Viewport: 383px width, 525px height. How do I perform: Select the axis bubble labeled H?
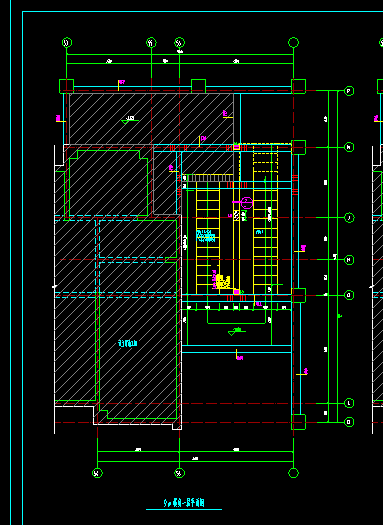[x=349, y=260]
